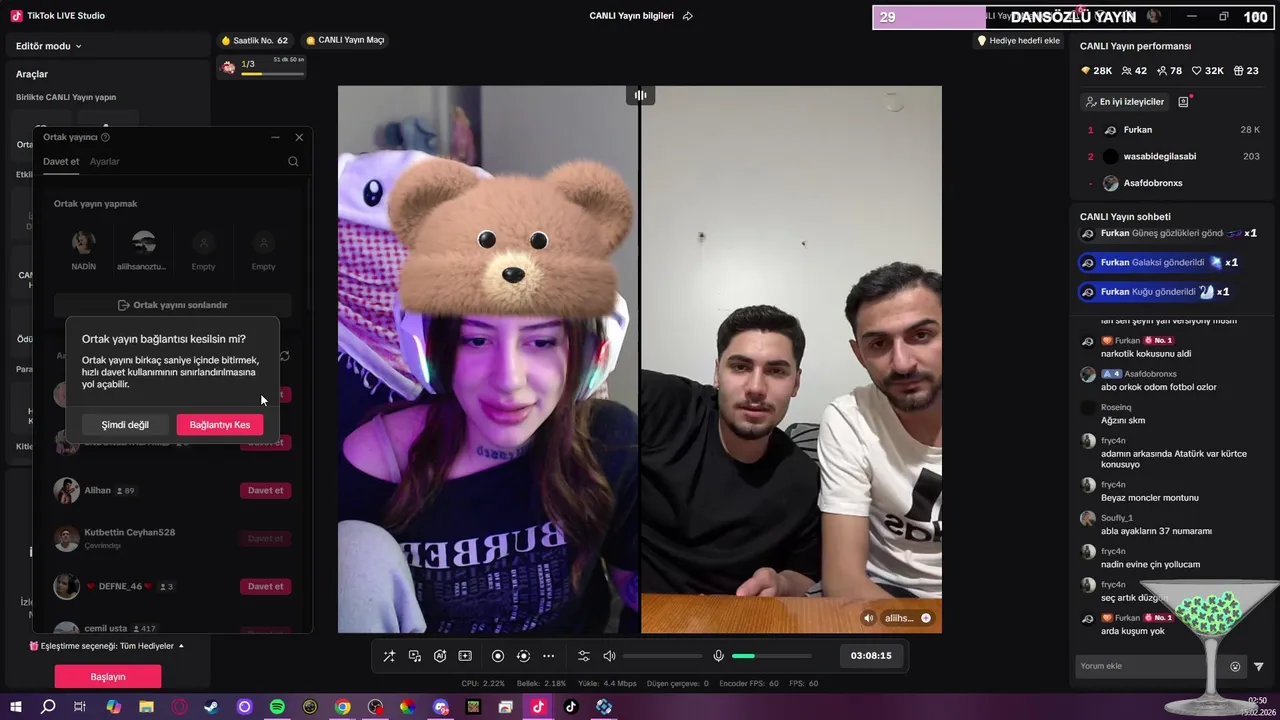Click the Yorum ekle comment field
The height and width of the screenshot is (720, 1280).
(1150, 666)
